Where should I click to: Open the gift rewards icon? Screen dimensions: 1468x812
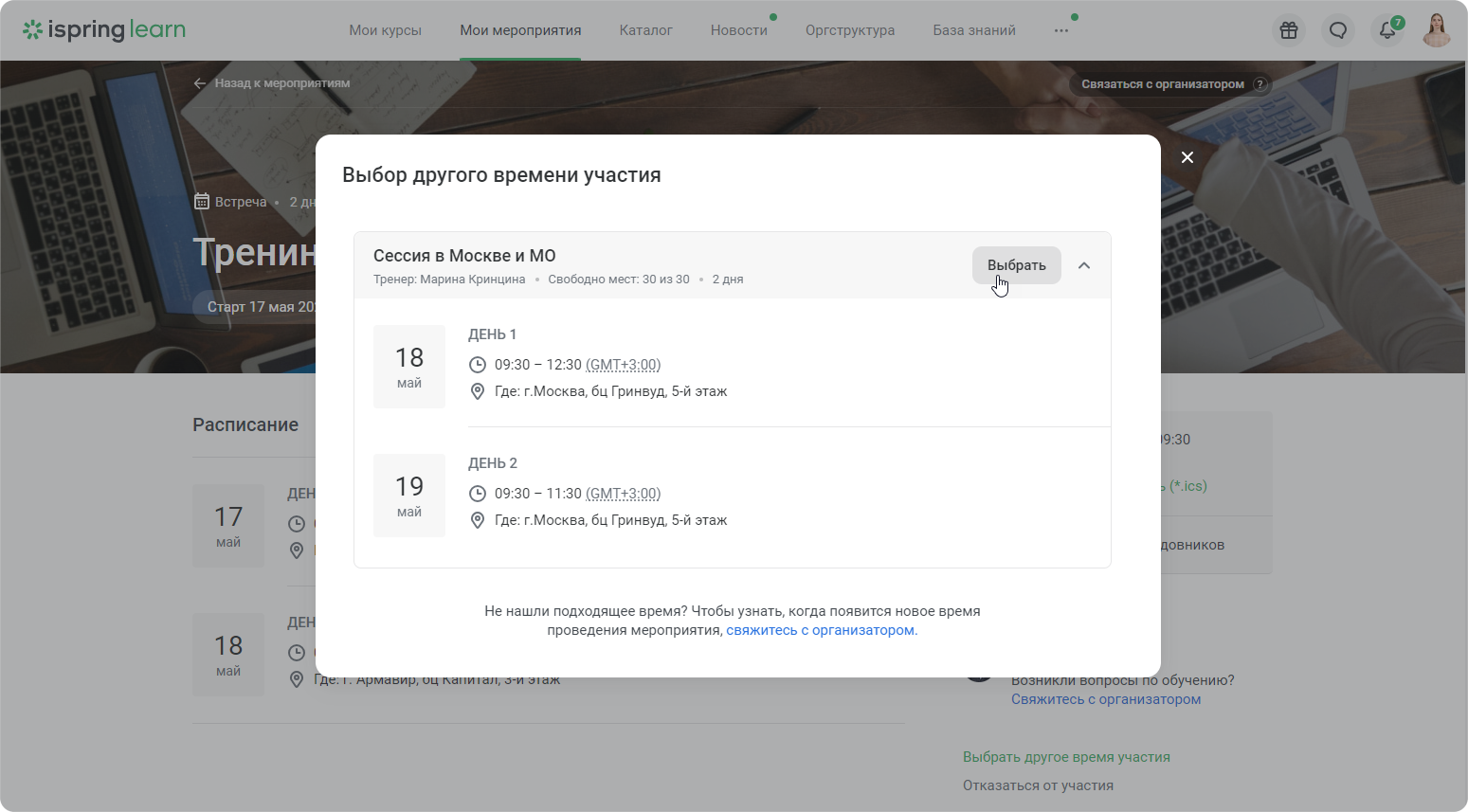[x=1289, y=30]
